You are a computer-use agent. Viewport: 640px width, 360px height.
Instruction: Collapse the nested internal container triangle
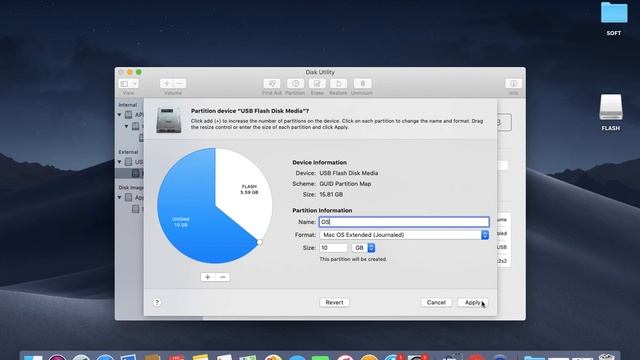tap(127, 126)
